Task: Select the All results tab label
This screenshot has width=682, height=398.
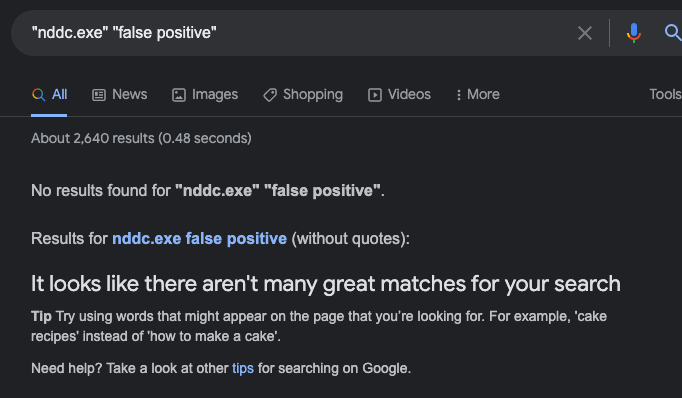Action: pos(60,94)
